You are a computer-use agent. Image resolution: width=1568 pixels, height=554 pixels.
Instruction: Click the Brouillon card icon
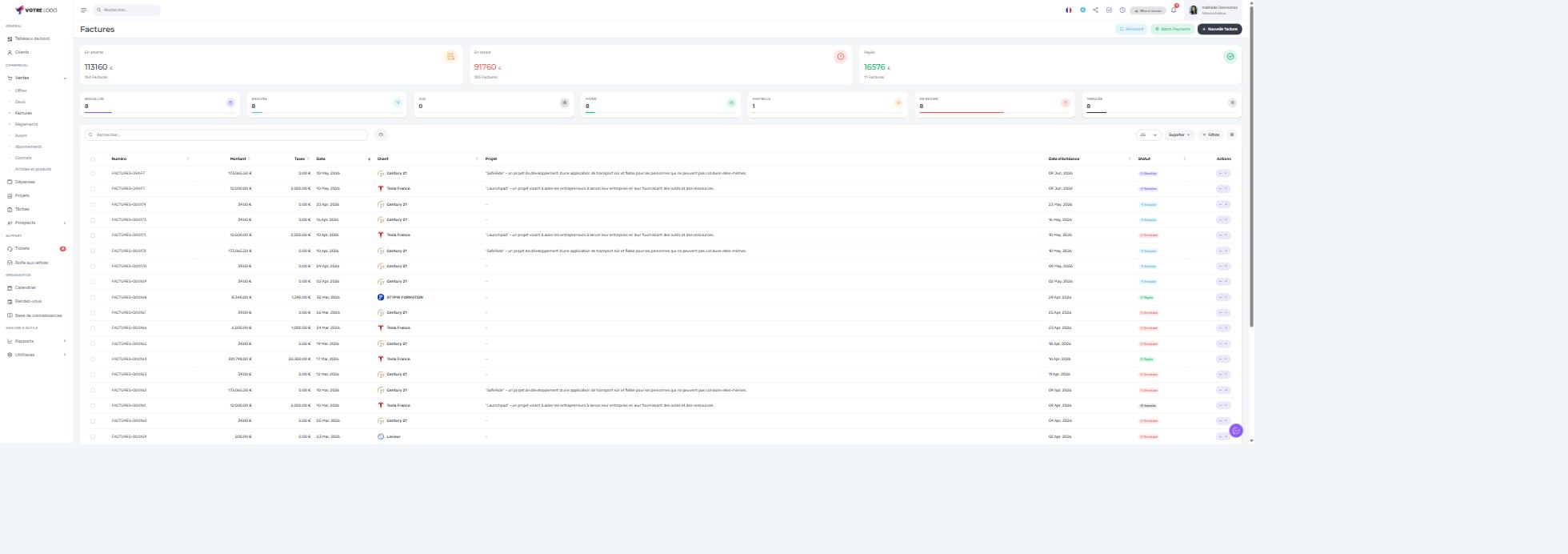(x=230, y=102)
